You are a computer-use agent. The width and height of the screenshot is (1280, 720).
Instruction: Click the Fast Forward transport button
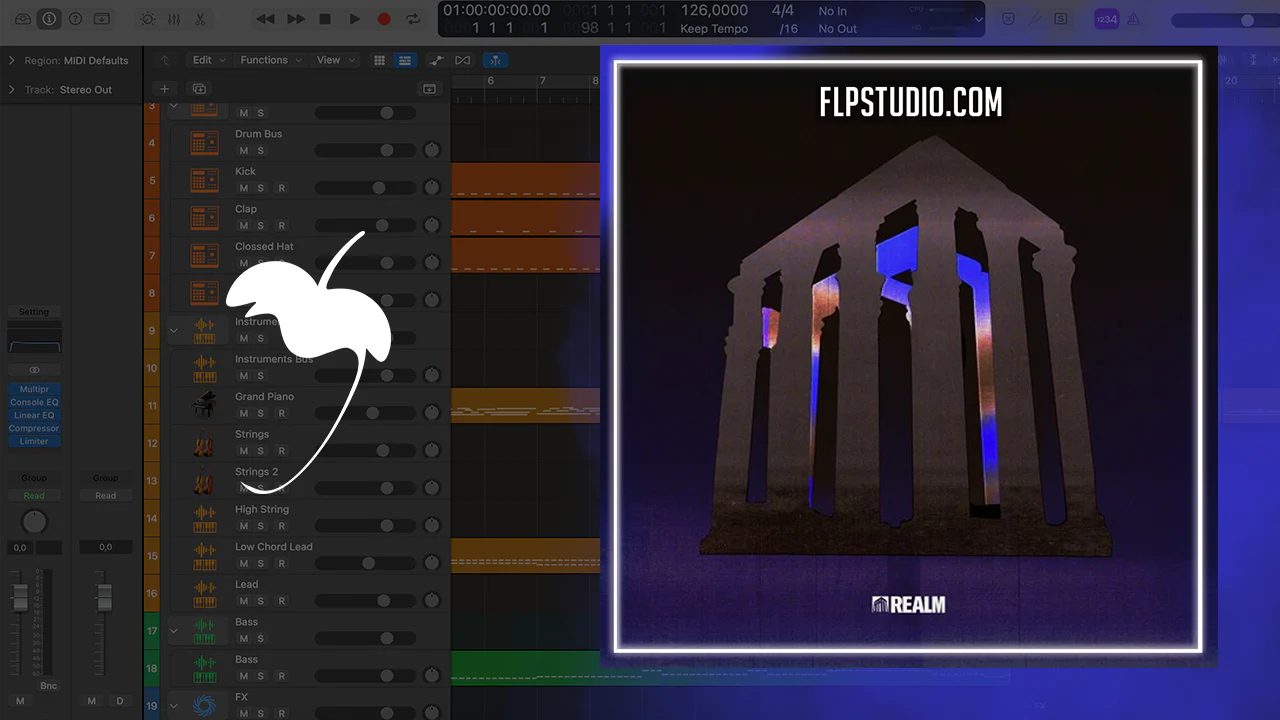click(296, 19)
